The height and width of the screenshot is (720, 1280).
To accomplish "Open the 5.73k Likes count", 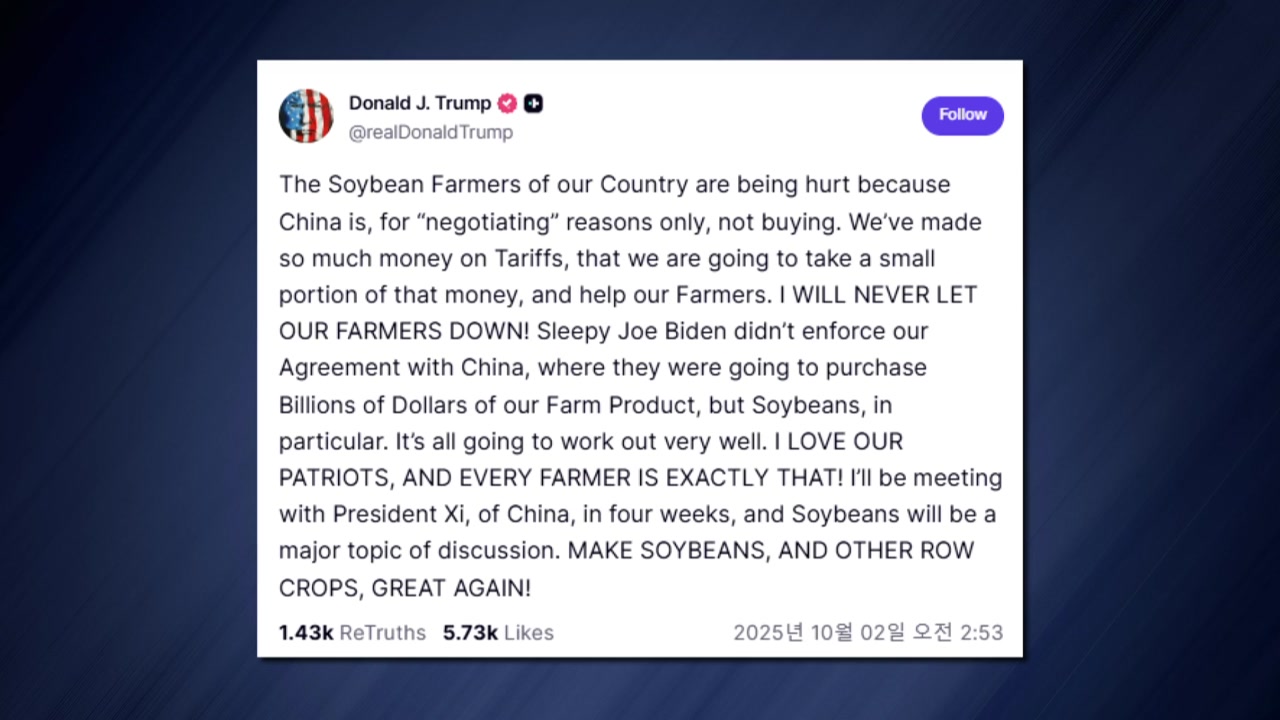I will 470,633.
